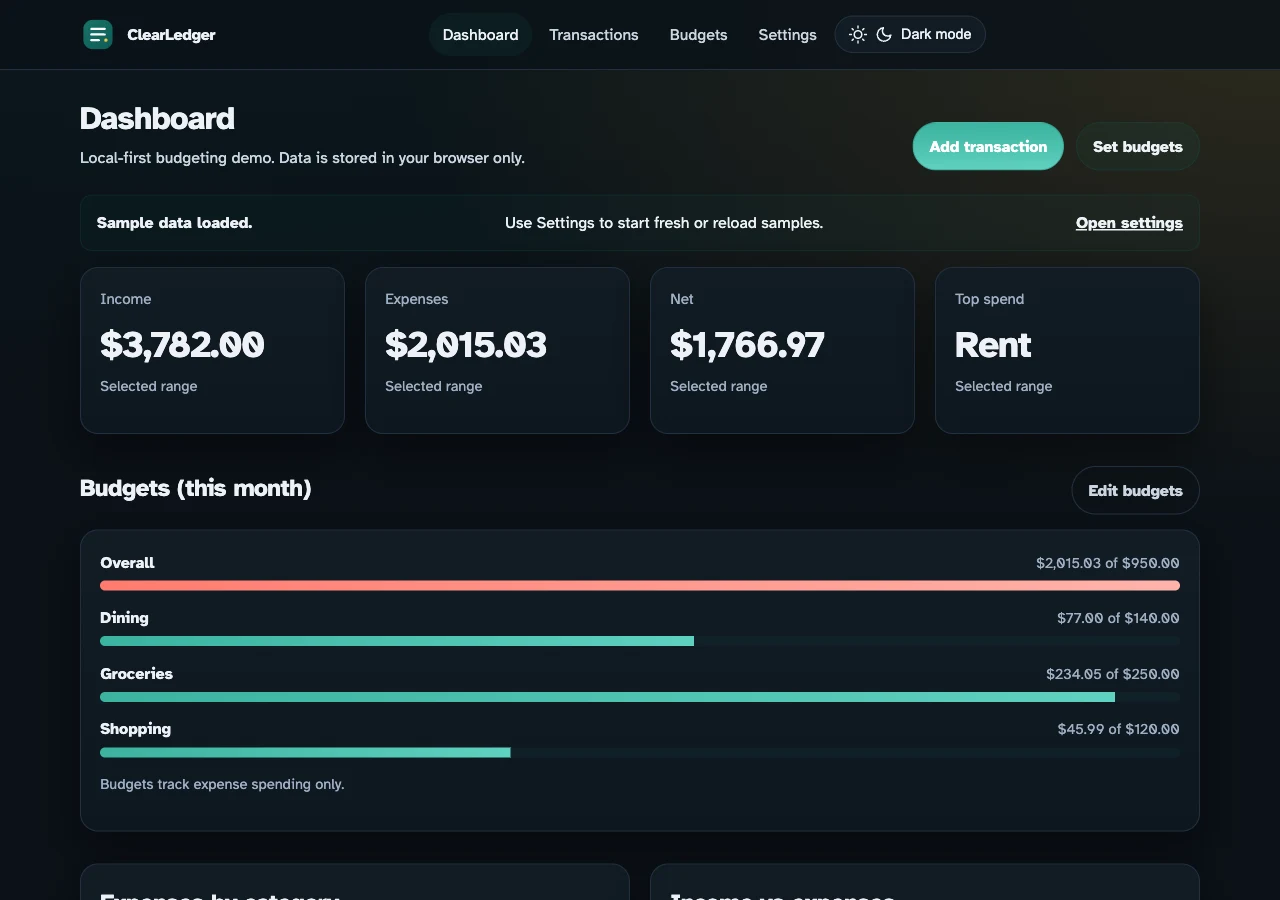Select the Income summary card
Image resolution: width=1280 pixels, height=900 pixels.
click(x=212, y=350)
